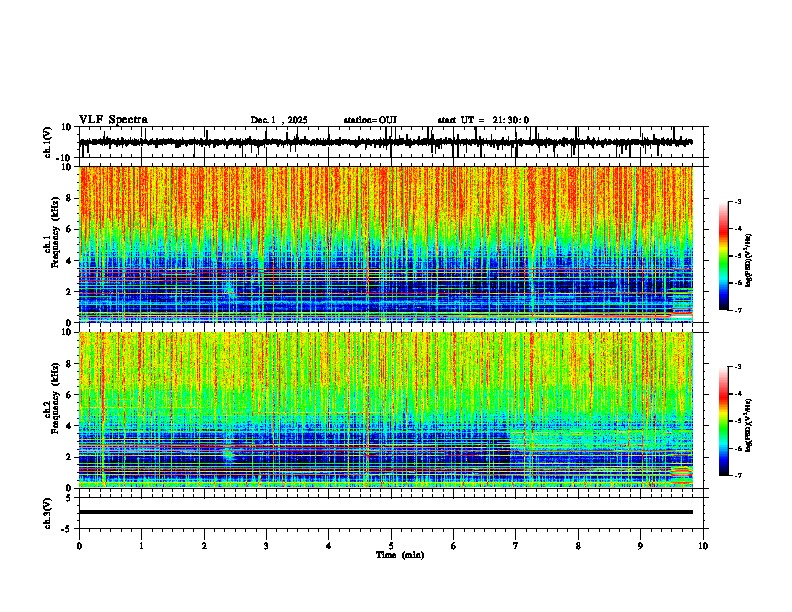
Task: Click the "5" tick on ch.3(V) axis
Action: pyautogui.click(x=69, y=498)
